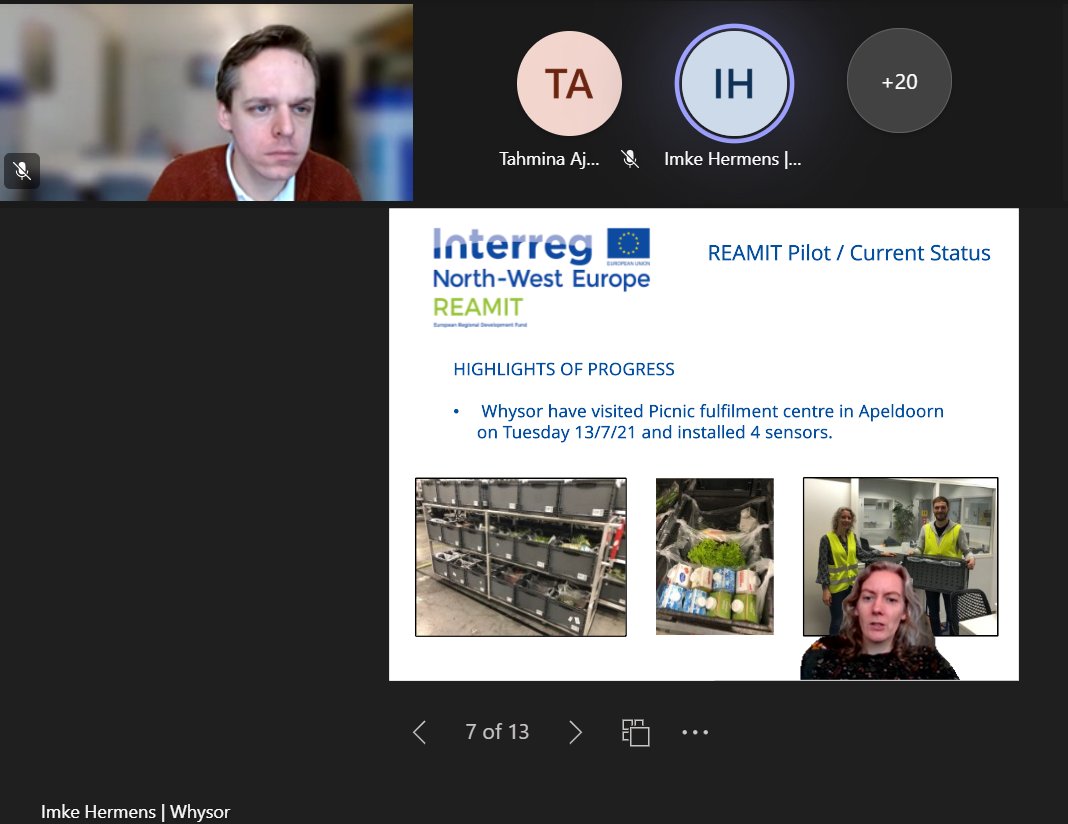This screenshot has height=824, width=1068.
Task: Open the slide grid view icon
Action: (x=635, y=733)
